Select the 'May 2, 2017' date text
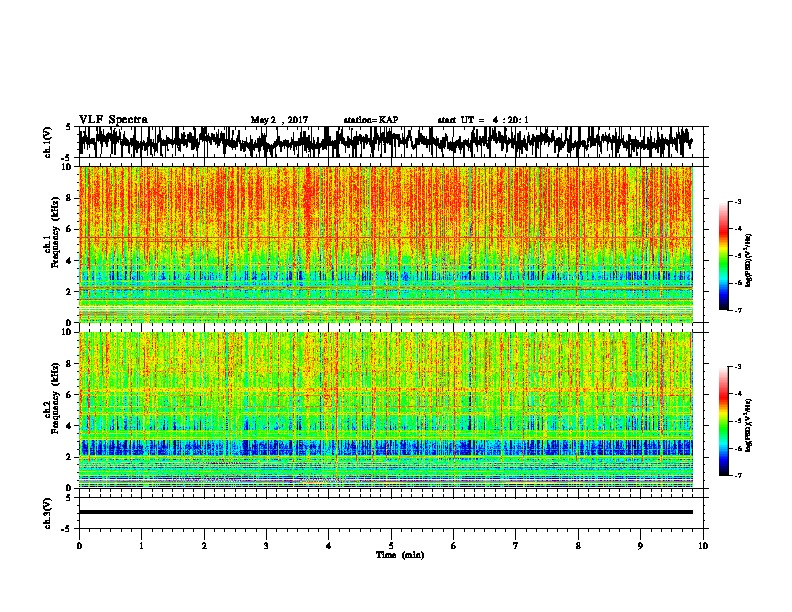This screenshot has height=612, width=792. click(279, 120)
